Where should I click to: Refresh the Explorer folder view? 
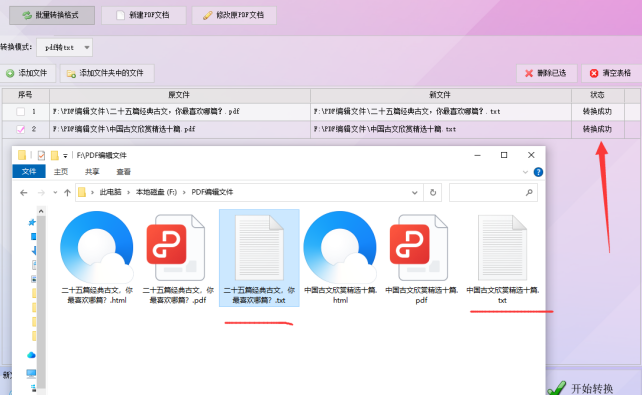pos(433,193)
